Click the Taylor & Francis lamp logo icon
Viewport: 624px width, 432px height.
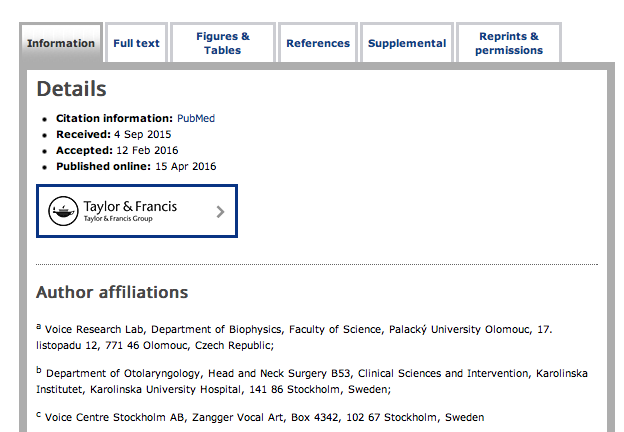coord(65,211)
